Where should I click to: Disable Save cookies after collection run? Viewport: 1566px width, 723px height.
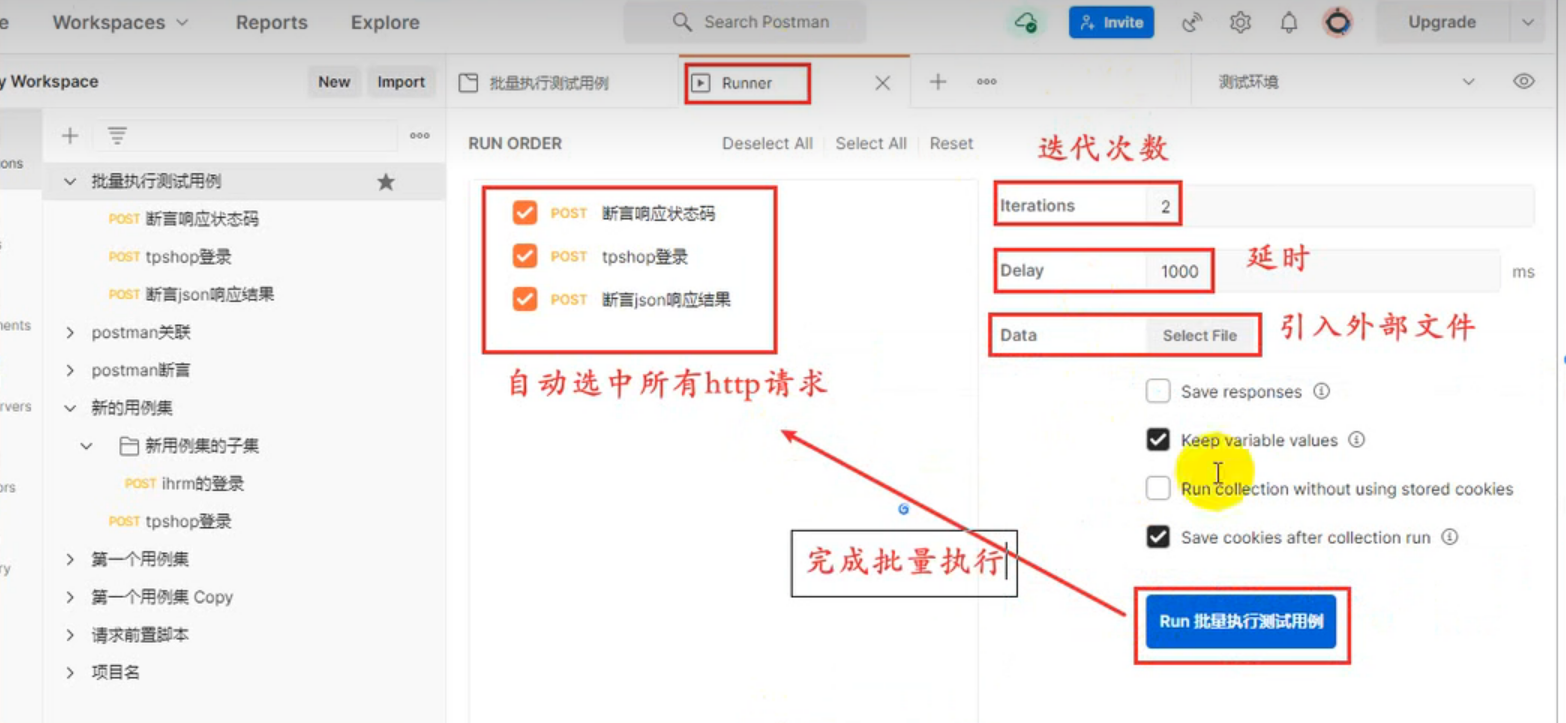pos(1158,537)
